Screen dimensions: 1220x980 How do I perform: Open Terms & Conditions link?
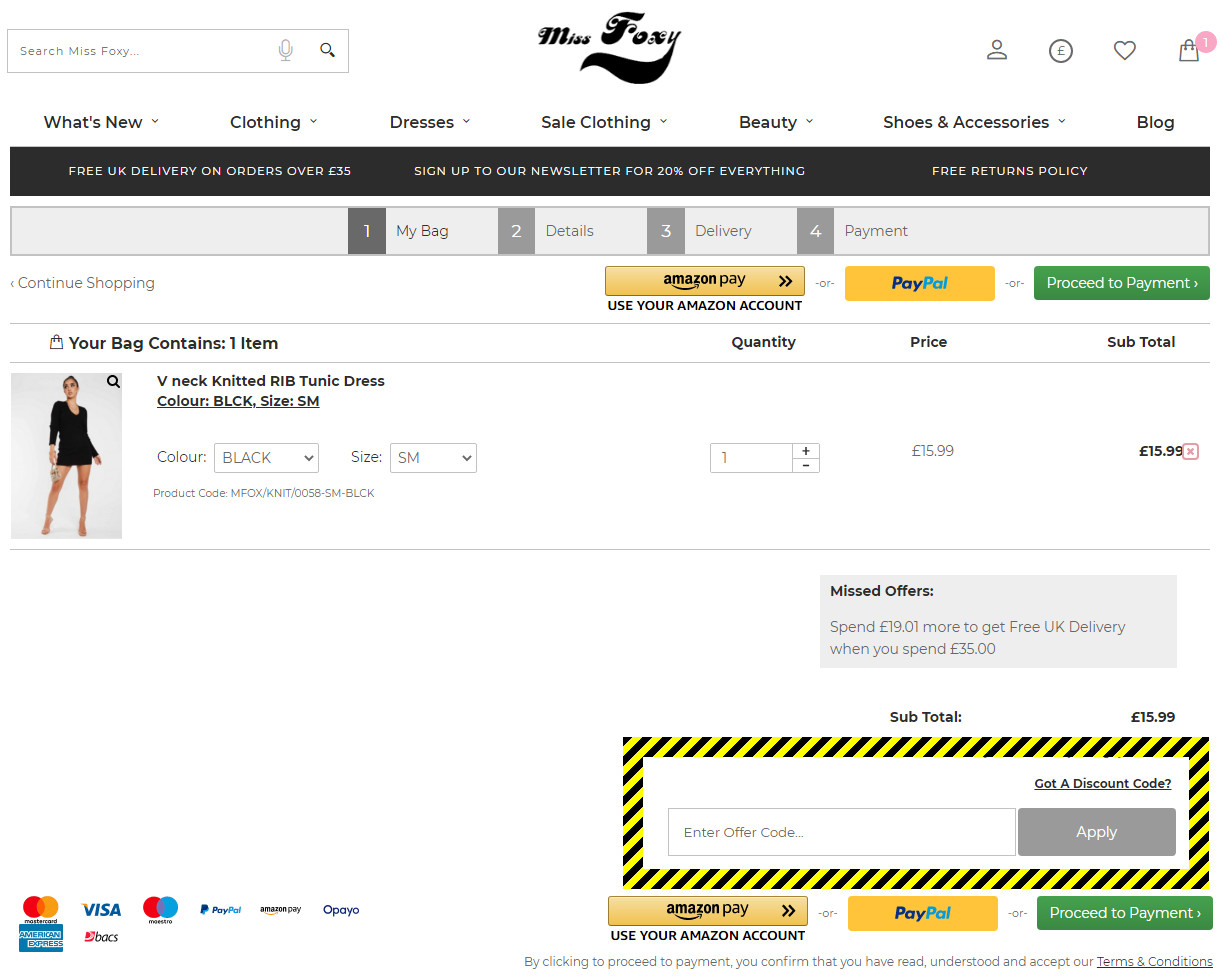pos(1155,962)
